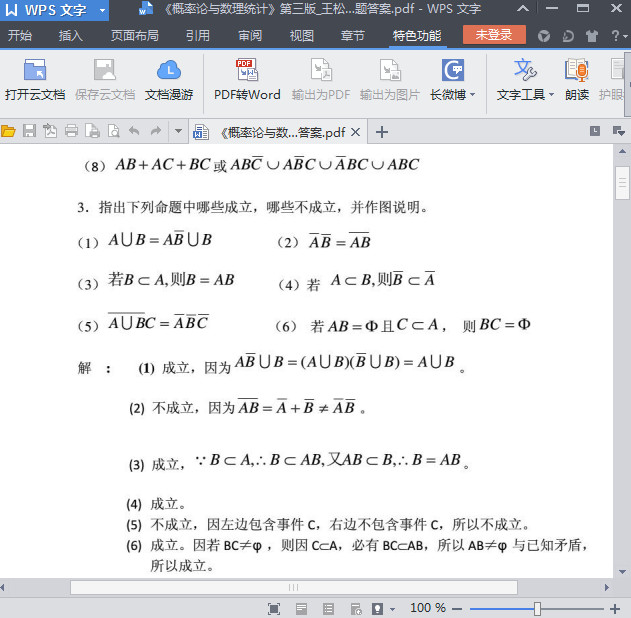Click the horizontal scrollbar thumb
This screenshot has width=631, height=618.
294,587
